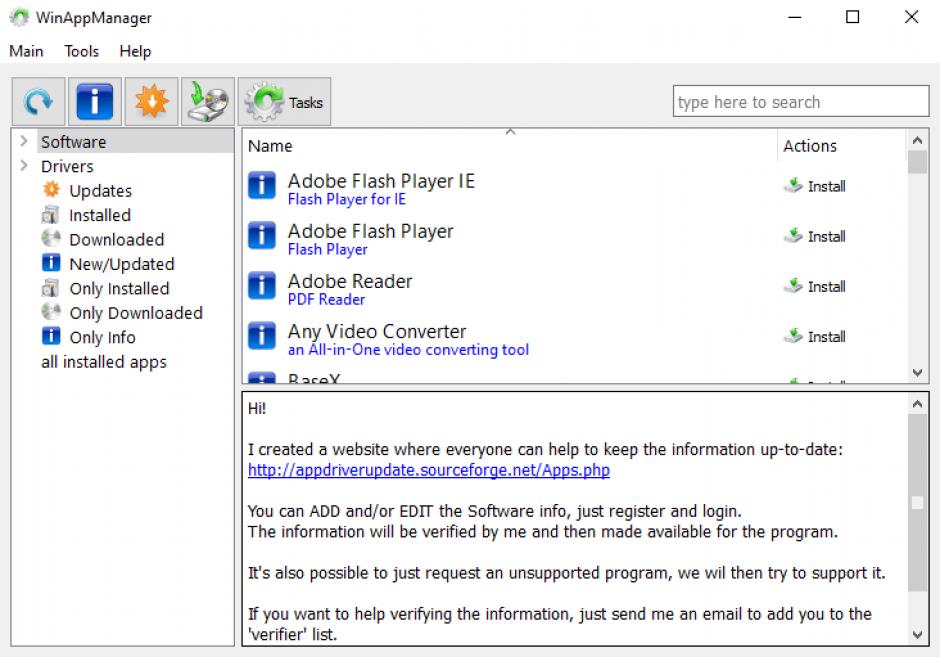Open the Tools menu

[x=82, y=52]
